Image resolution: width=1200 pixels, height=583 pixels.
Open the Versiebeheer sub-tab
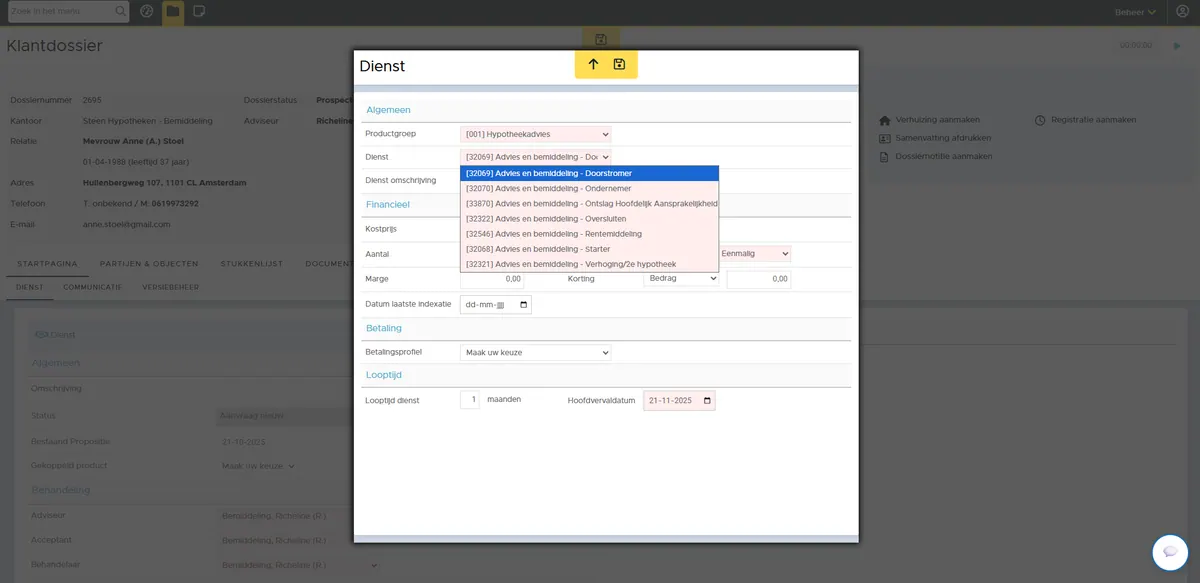point(172,287)
